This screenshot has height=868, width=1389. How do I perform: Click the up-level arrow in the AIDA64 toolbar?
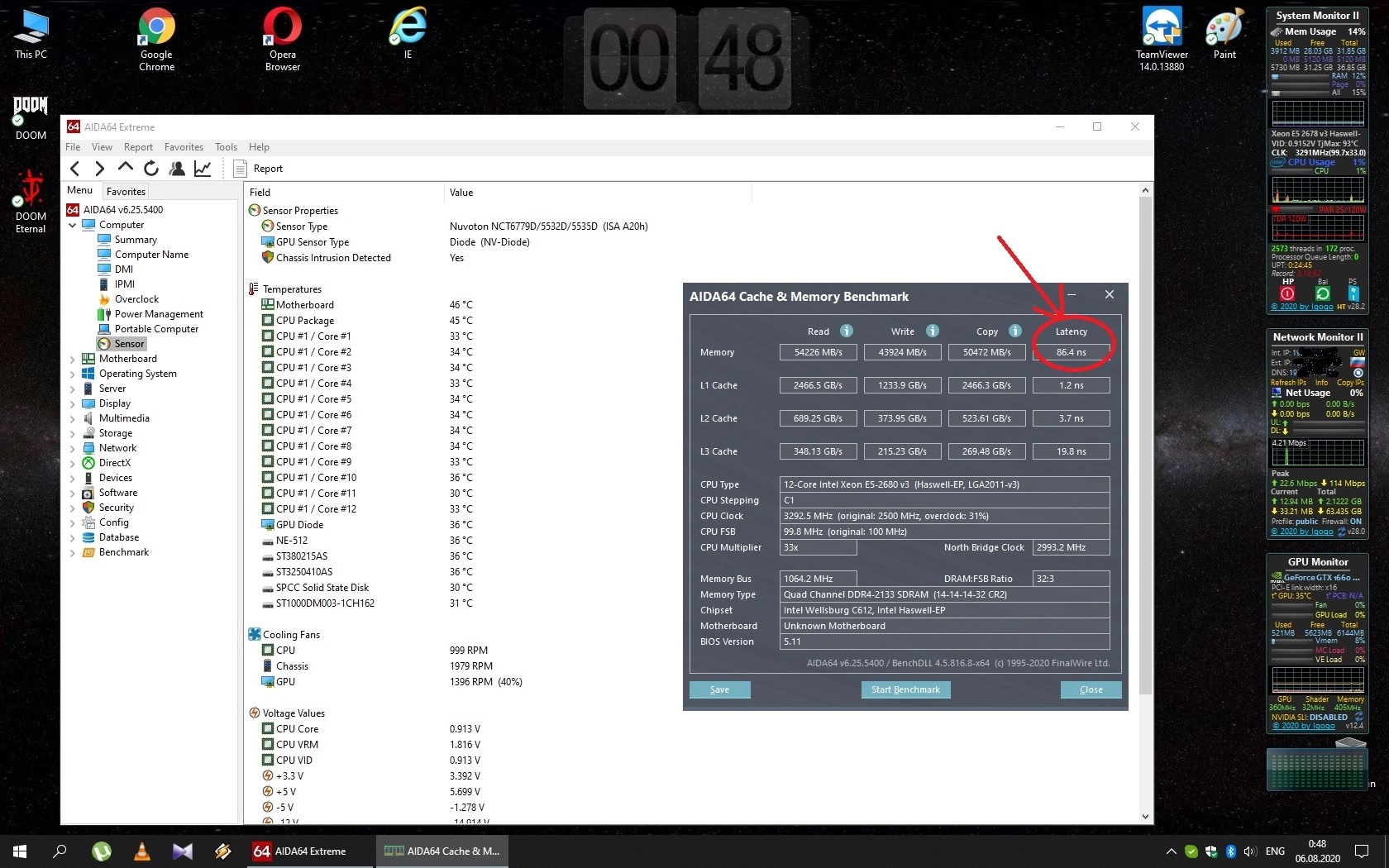pyautogui.click(x=126, y=168)
